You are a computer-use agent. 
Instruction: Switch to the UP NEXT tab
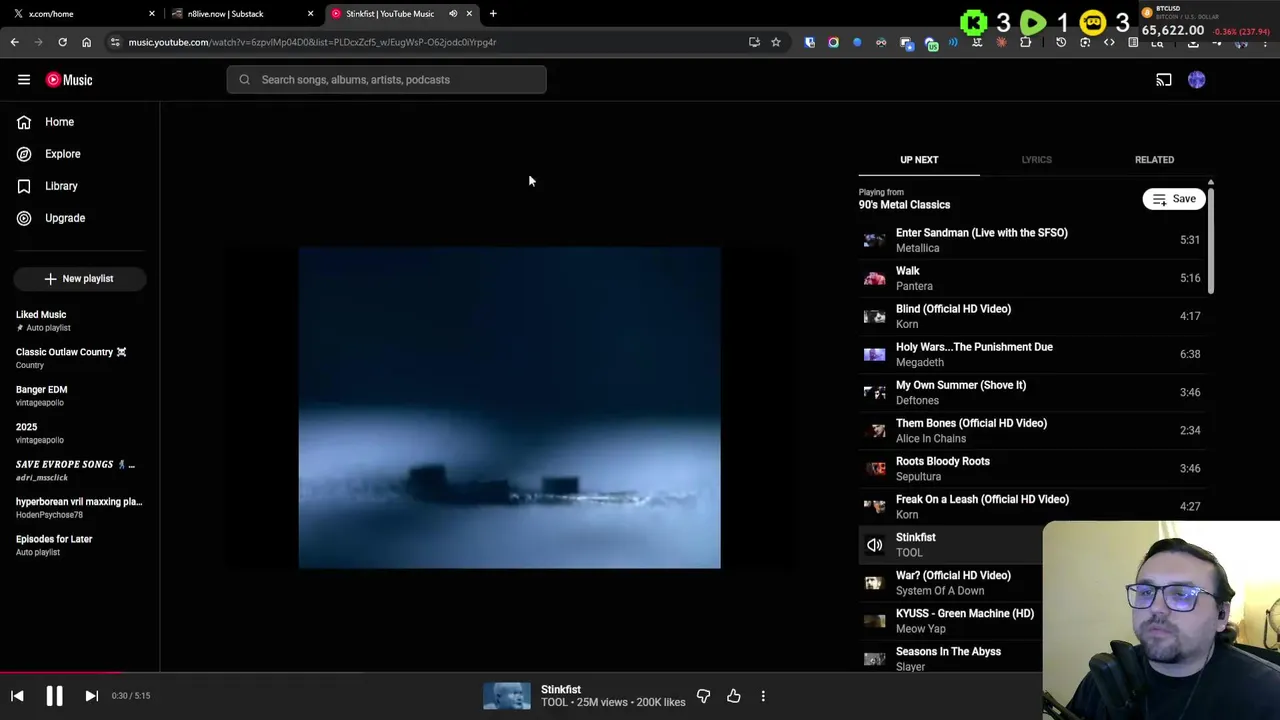pyautogui.click(x=919, y=160)
